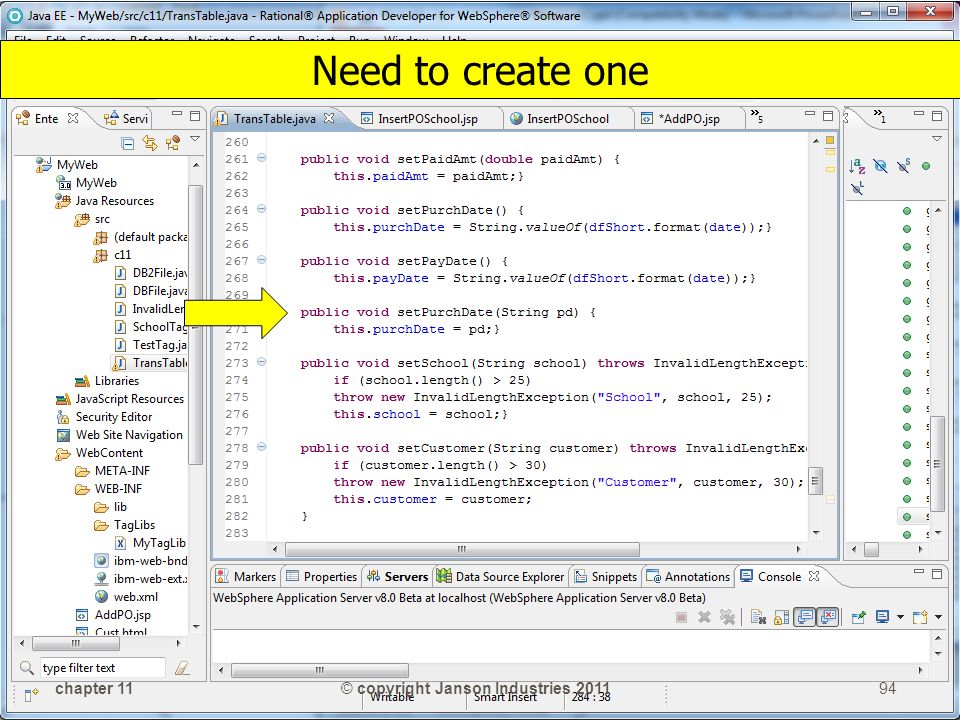Open outline view menu triangle
The width and height of the screenshot is (960, 720).
(937, 139)
